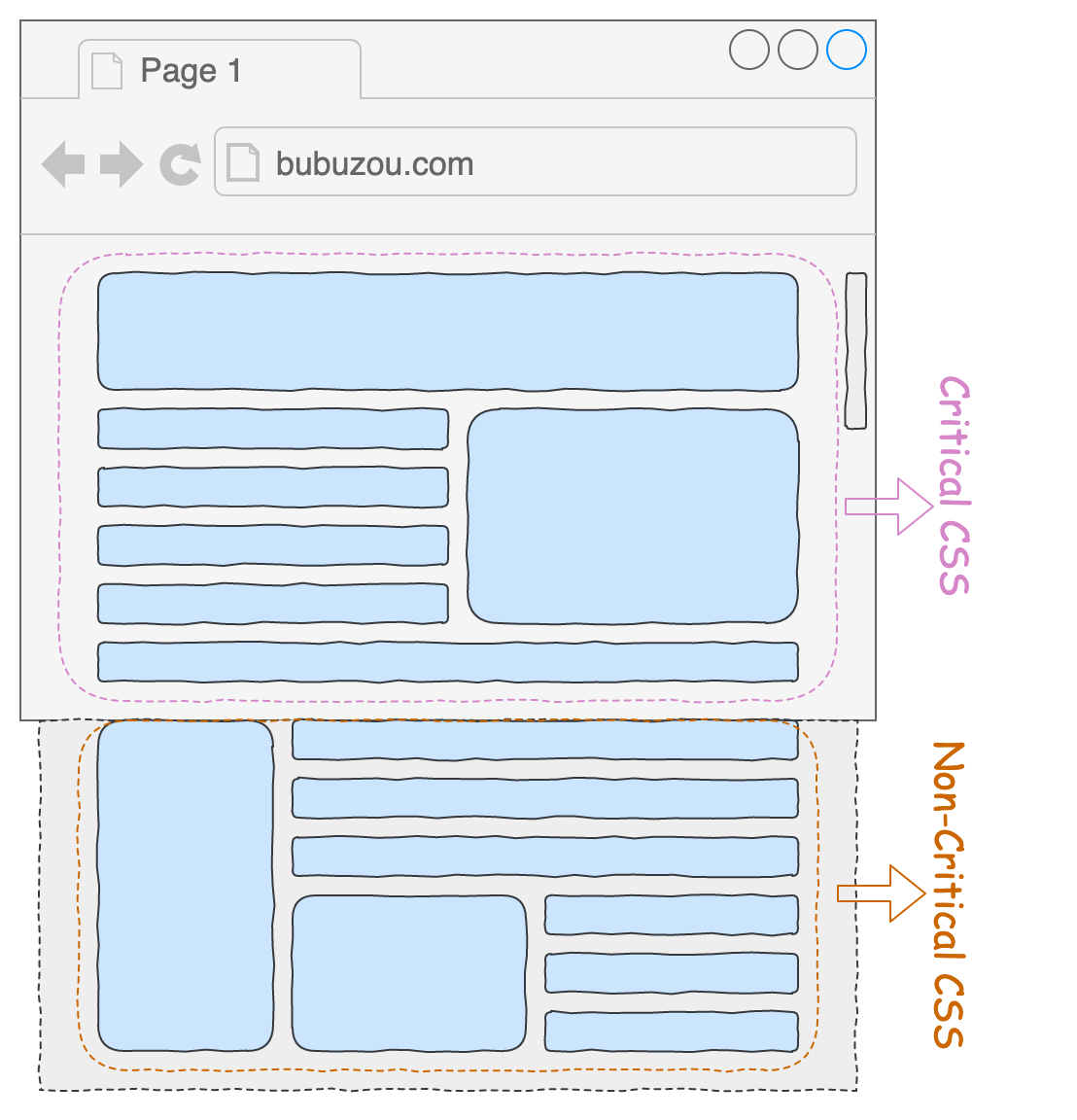Click the large square block right of the four rows
This screenshot has height=1120, width=1077.
pos(633,516)
